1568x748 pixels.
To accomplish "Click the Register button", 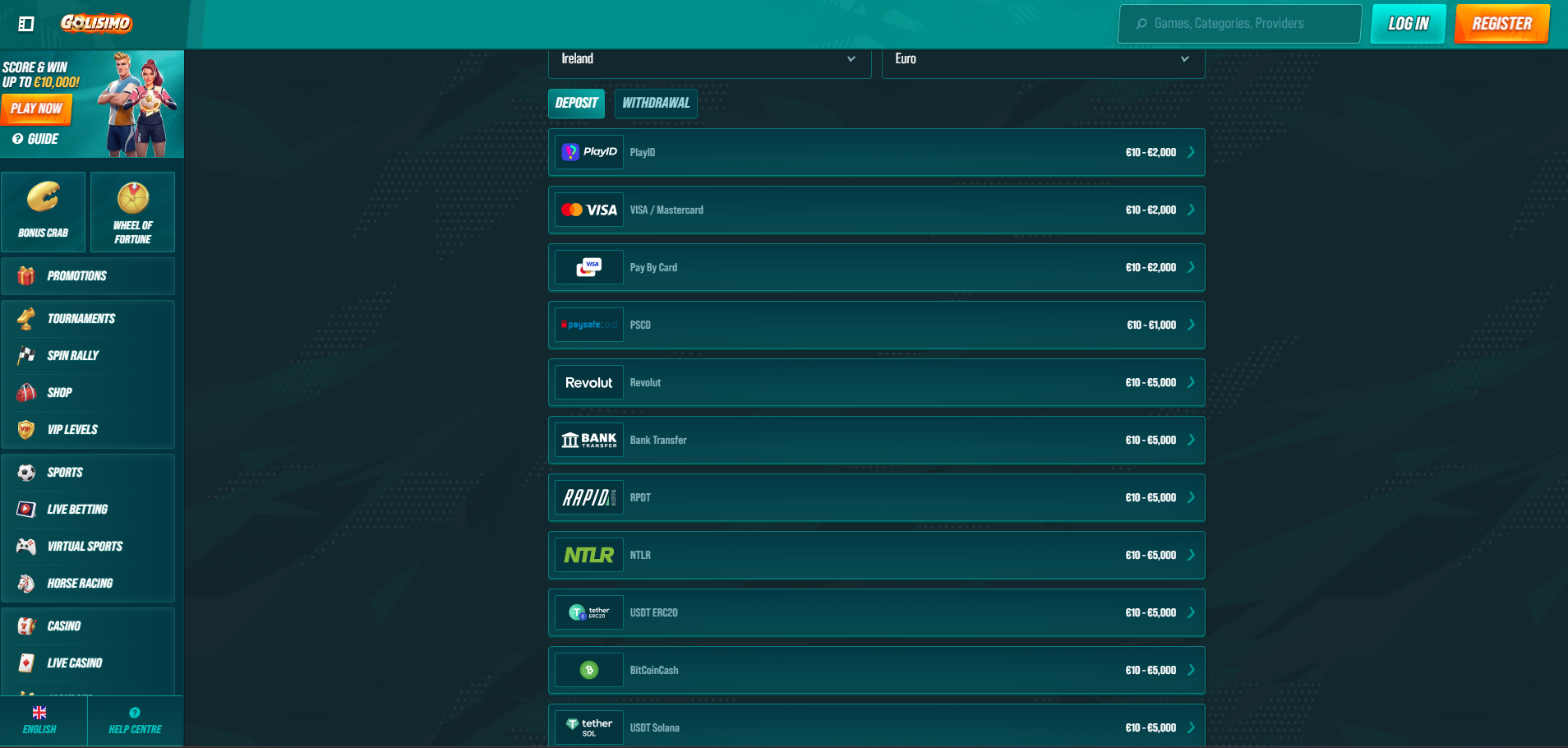I will [1501, 24].
